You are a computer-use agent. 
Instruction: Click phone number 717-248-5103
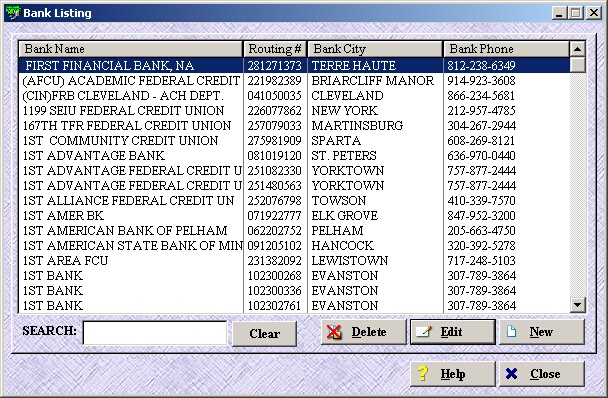click(x=482, y=261)
